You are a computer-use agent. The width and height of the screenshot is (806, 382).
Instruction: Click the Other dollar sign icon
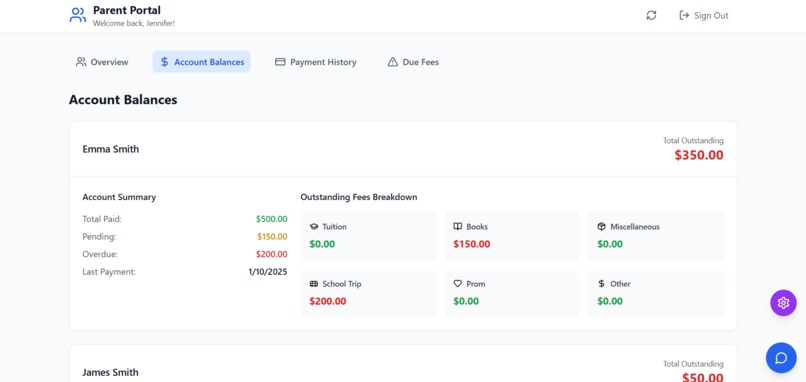click(x=601, y=284)
